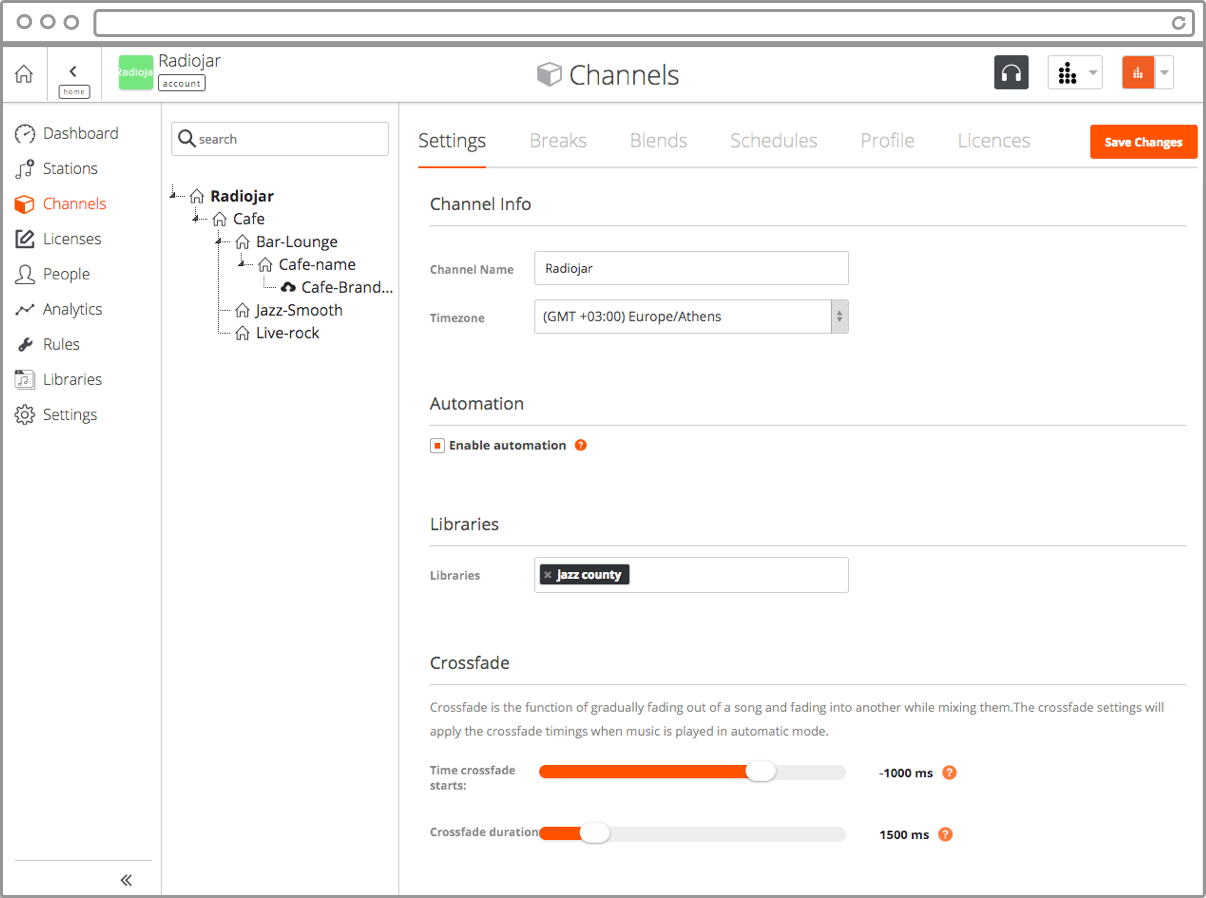Select the Jazz-Smooth channel in tree
This screenshot has height=898, width=1206.
pyautogui.click(x=299, y=310)
